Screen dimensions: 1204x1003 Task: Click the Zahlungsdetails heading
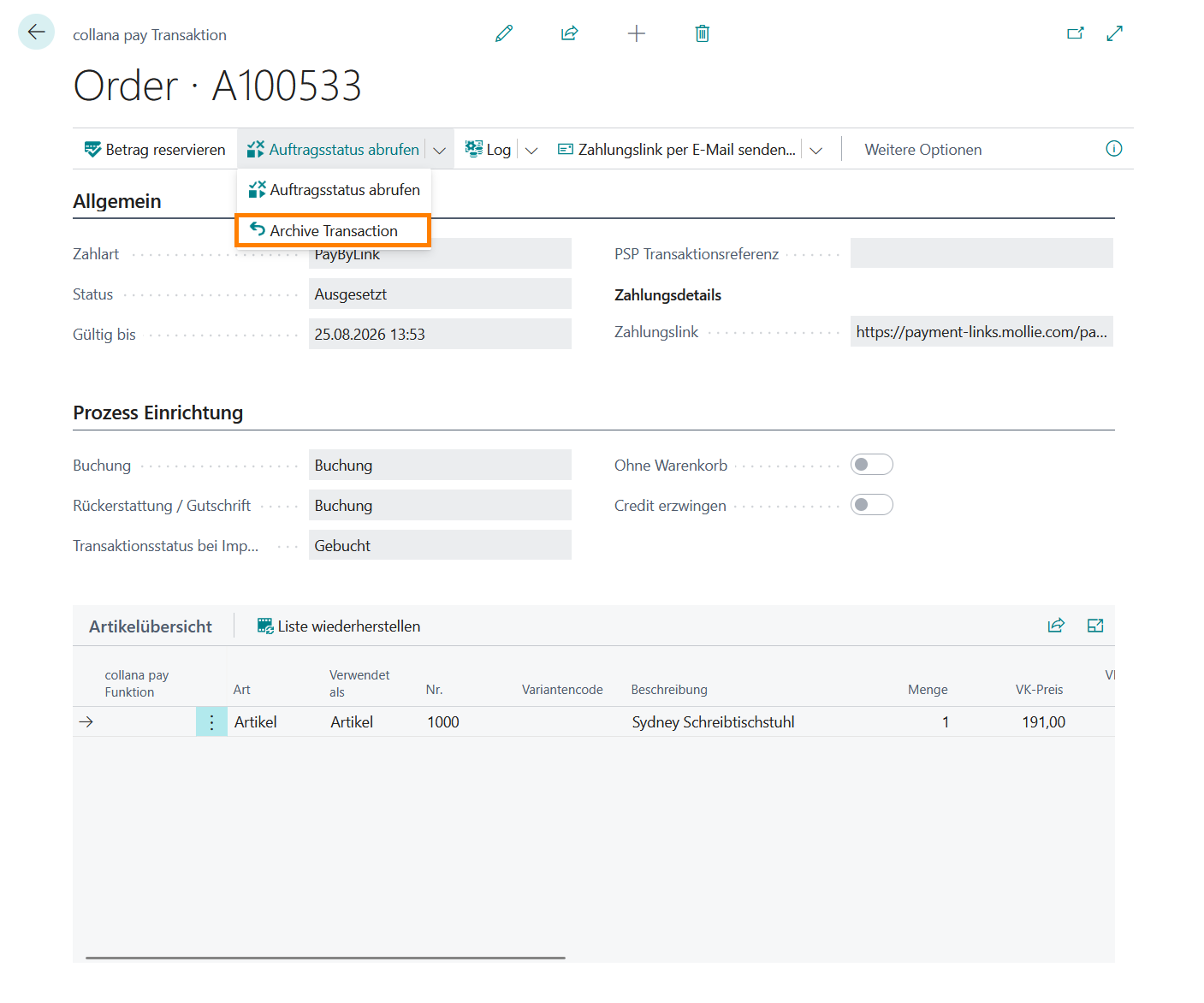click(667, 295)
